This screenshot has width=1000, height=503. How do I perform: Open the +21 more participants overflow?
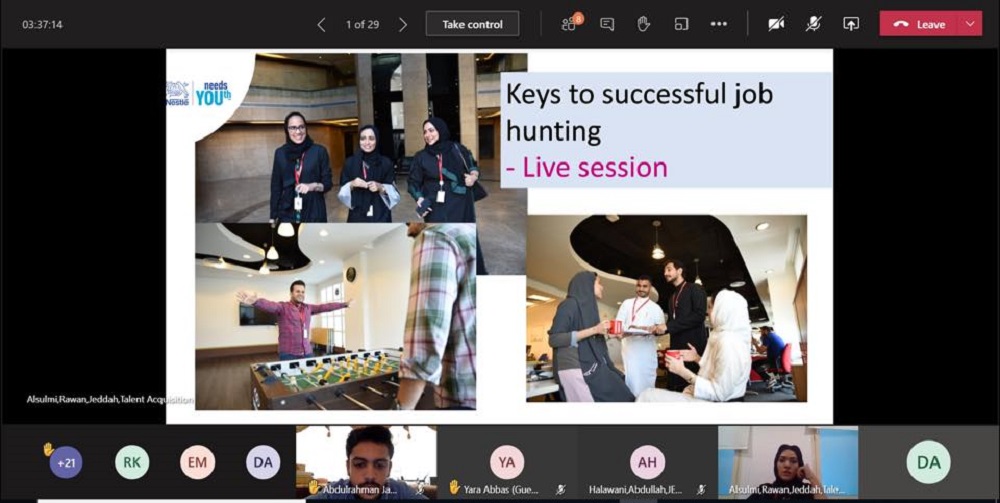point(66,462)
